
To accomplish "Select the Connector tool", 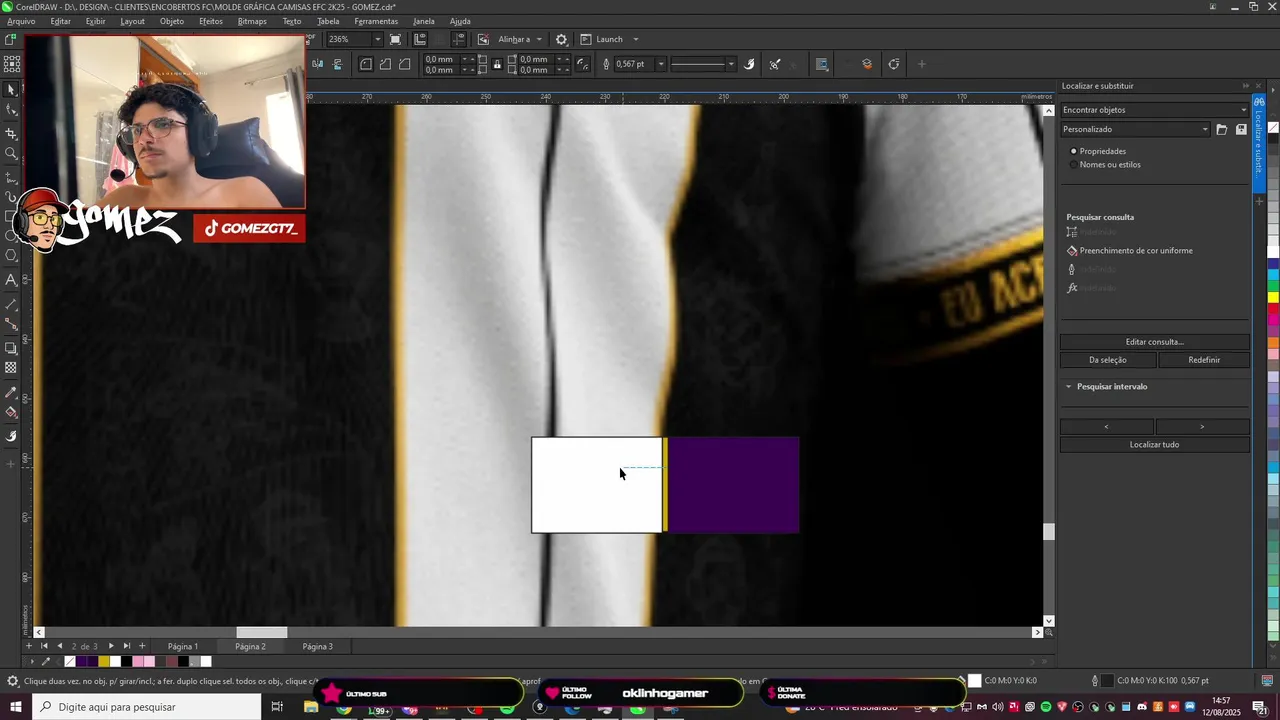I will [x=12, y=324].
